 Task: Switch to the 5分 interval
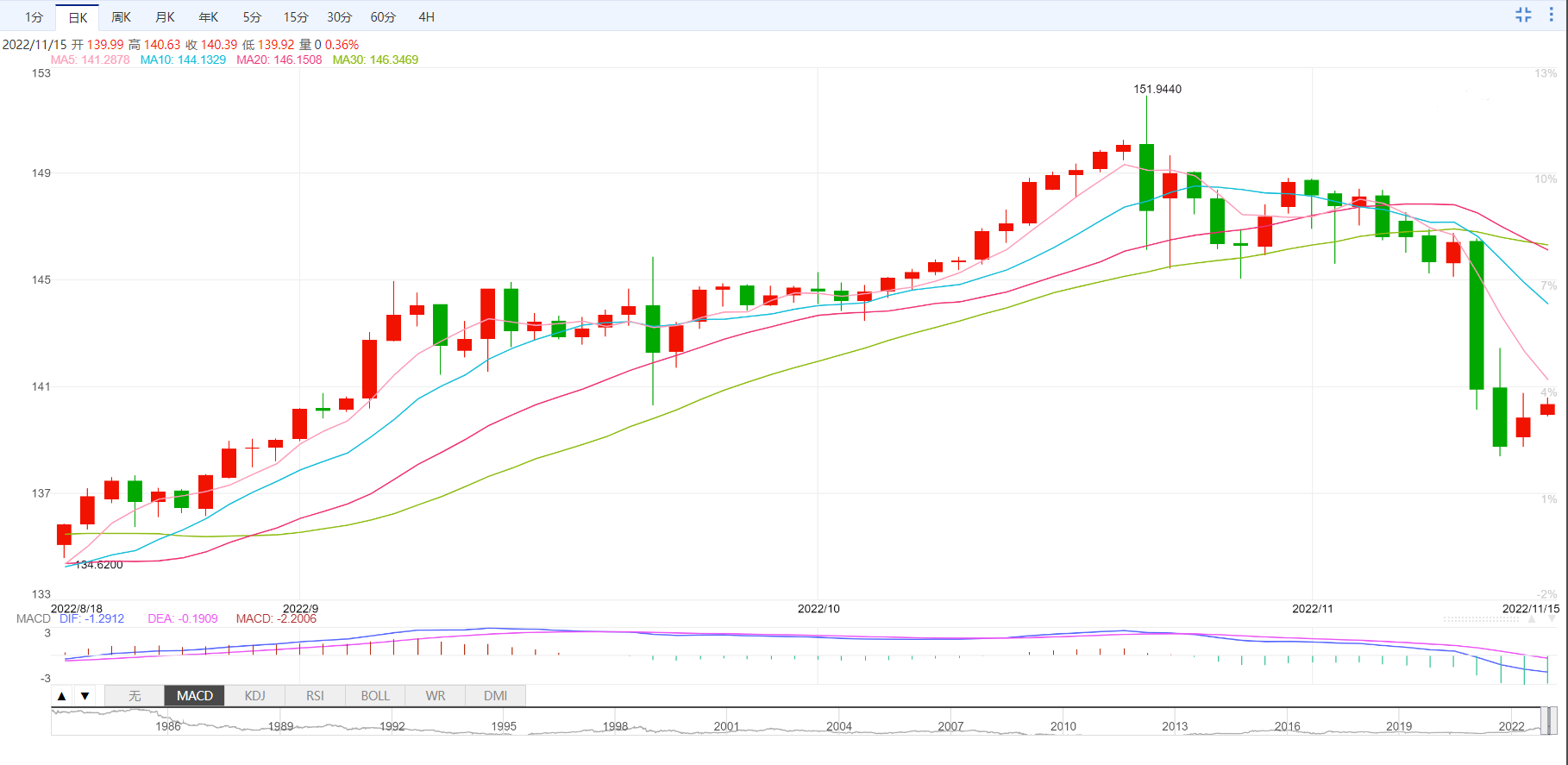point(252,17)
